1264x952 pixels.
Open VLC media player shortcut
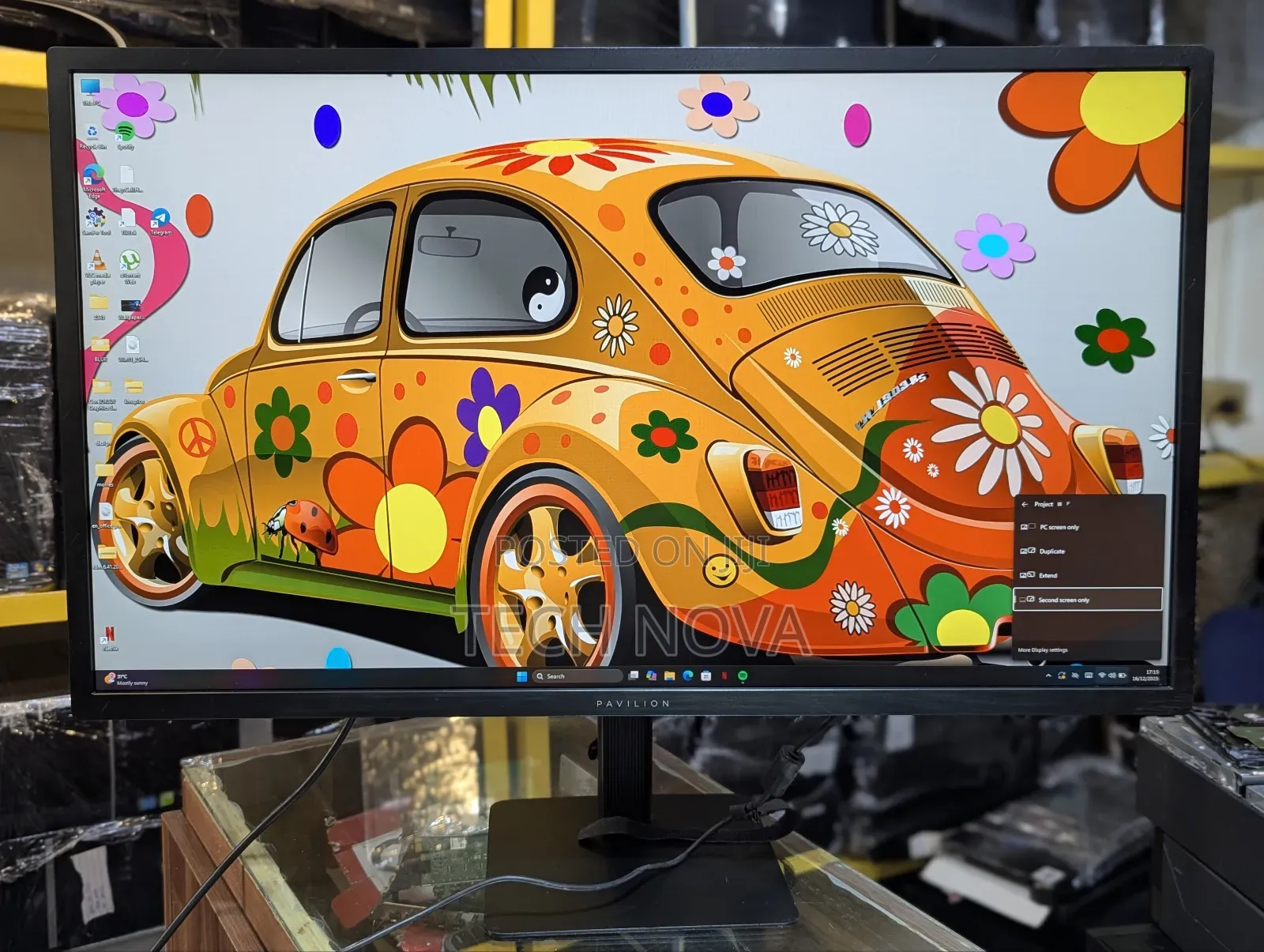(x=97, y=266)
